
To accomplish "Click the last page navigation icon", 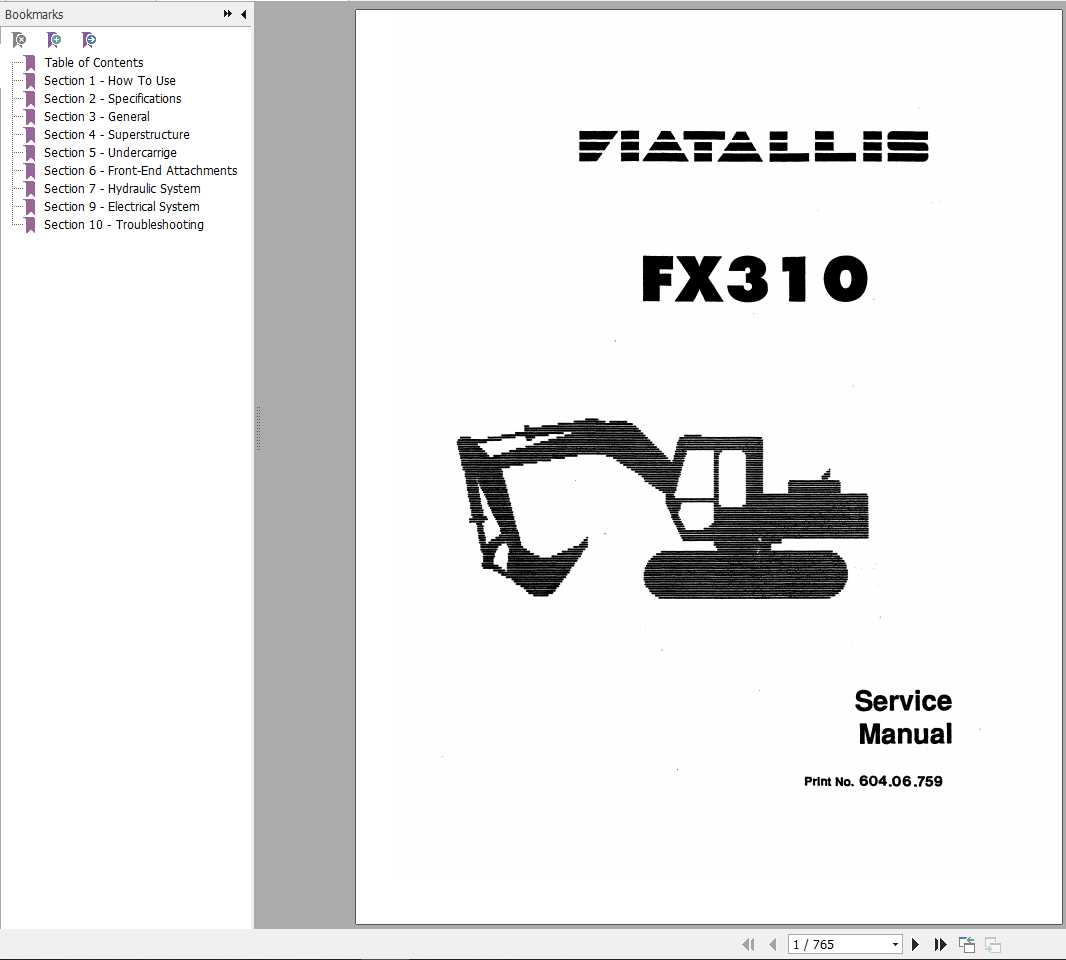I will coord(941,944).
